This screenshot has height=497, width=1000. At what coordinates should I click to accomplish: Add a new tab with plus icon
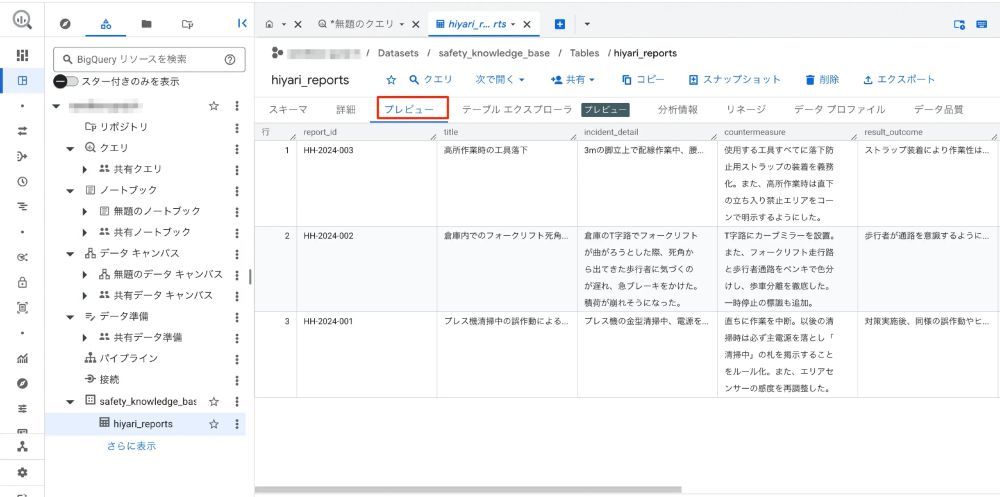[x=560, y=24]
